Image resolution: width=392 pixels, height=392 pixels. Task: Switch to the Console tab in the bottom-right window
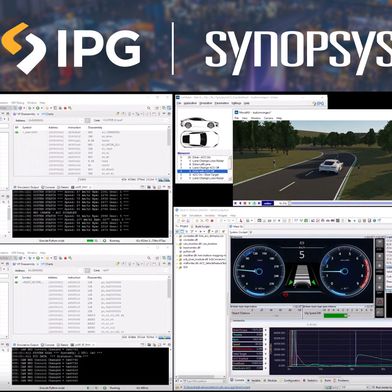(238, 380)
